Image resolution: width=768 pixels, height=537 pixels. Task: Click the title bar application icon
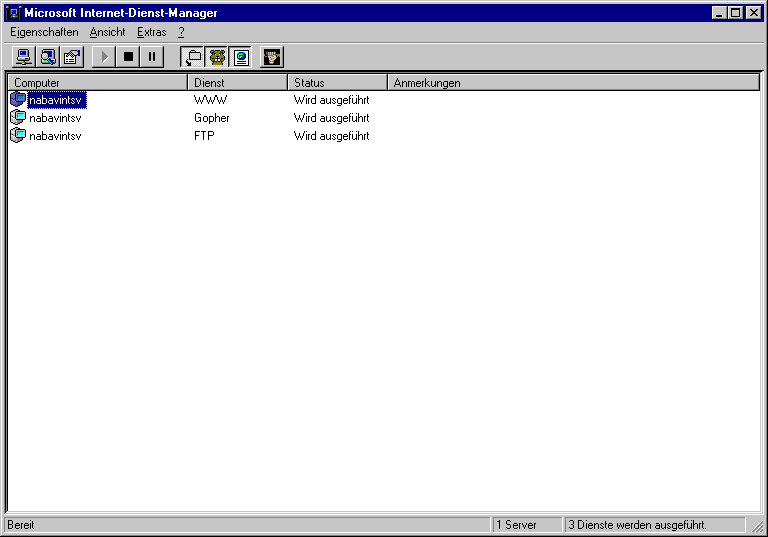(13, 13)
